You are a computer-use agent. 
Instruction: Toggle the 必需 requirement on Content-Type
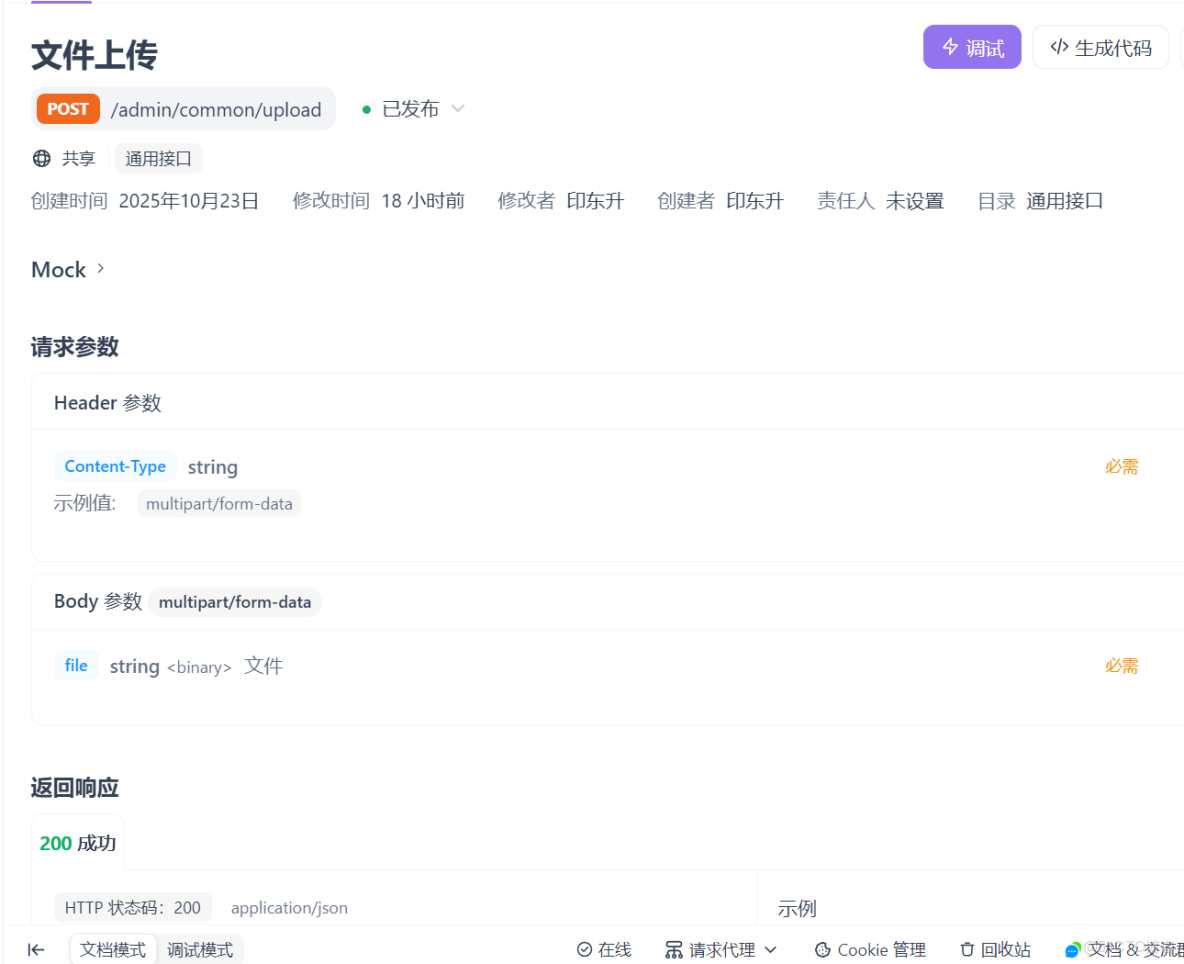coord(1121,466)
